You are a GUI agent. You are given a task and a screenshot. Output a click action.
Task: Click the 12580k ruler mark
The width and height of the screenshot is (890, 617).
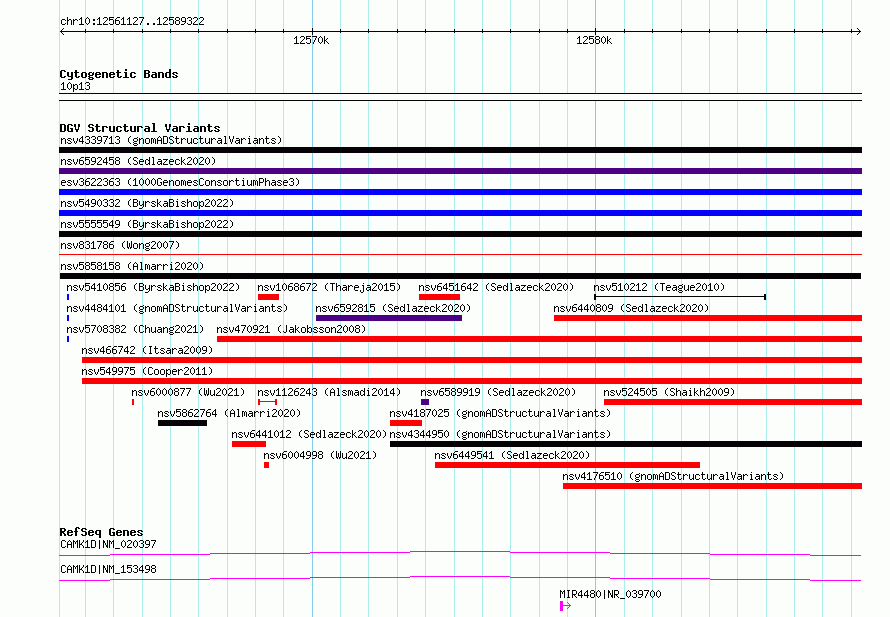[594, 41]
